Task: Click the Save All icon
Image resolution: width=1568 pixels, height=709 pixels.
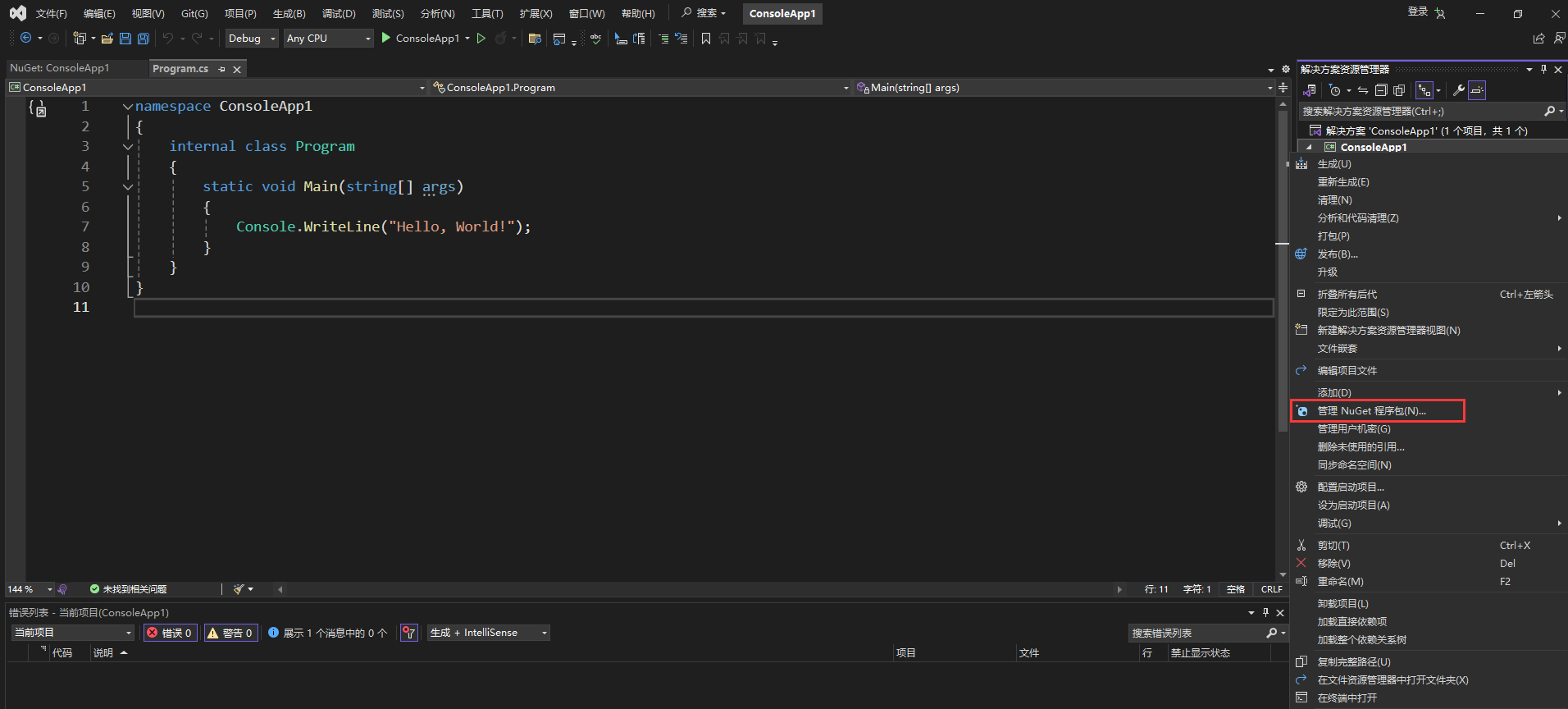Action: [x=144, y=38]
